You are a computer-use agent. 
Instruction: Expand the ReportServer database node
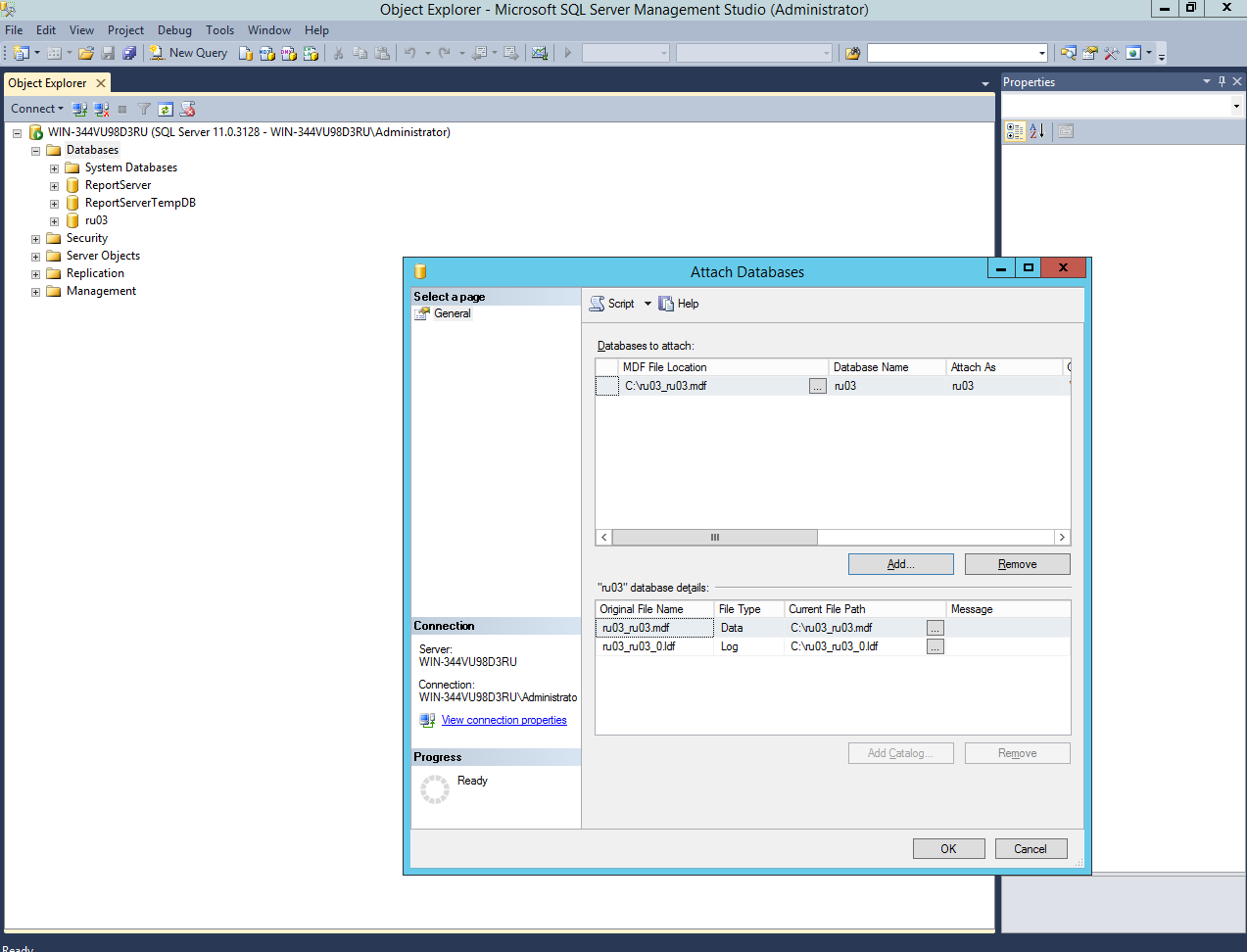[x=55, y=186]
